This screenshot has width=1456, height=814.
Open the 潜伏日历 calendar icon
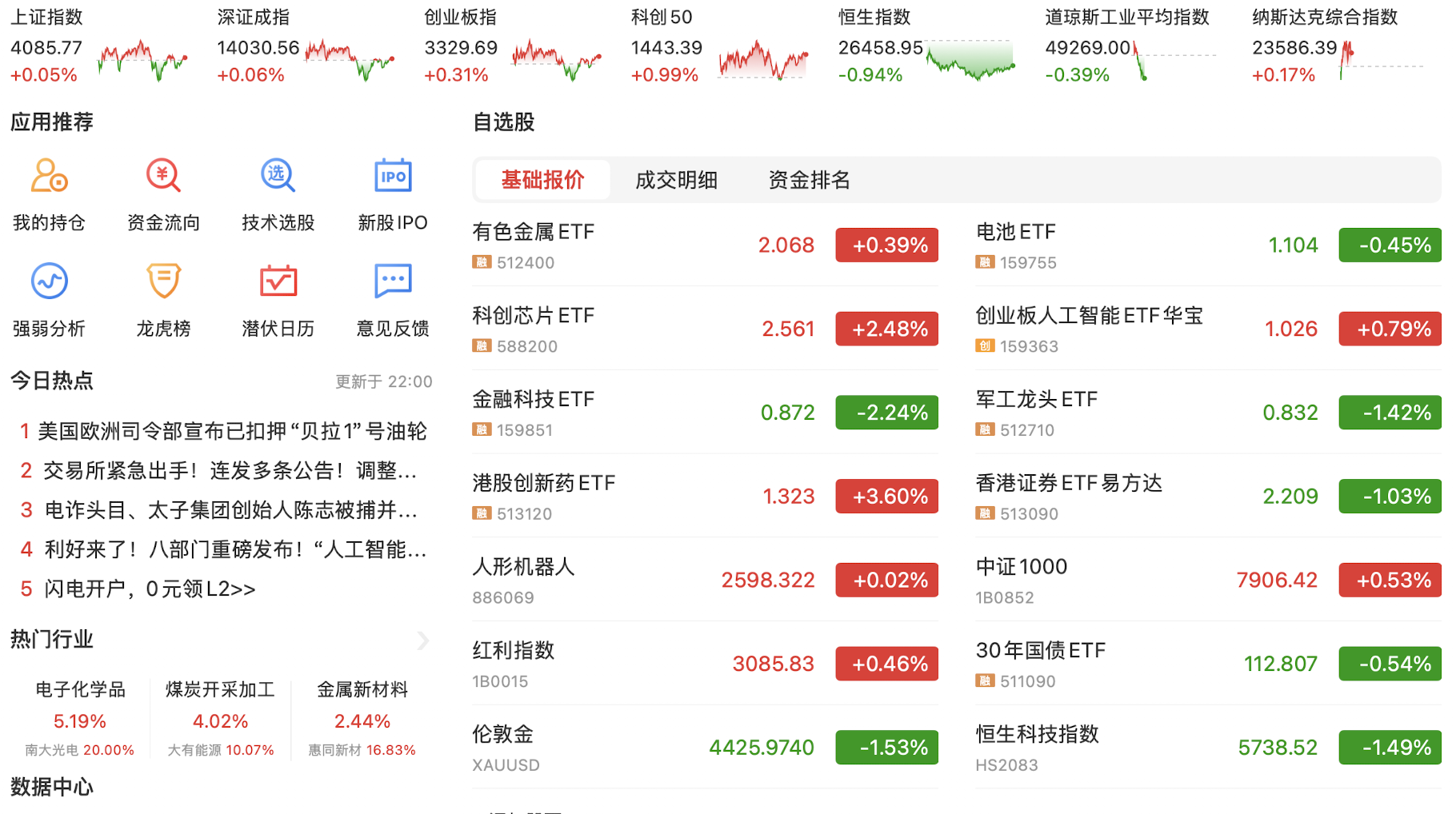point(278,281)
